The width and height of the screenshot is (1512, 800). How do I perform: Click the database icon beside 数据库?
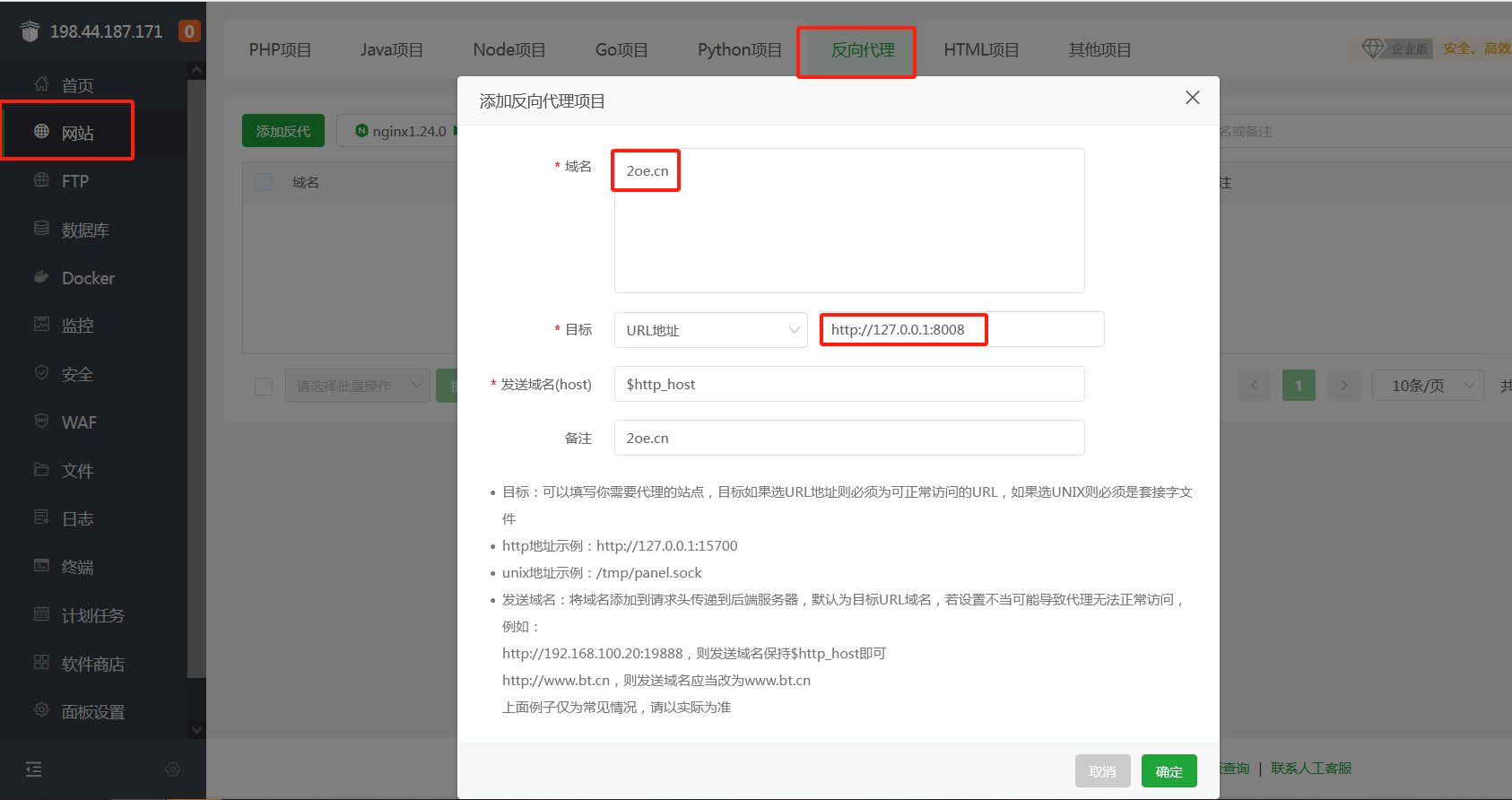(x=41, y=229)
